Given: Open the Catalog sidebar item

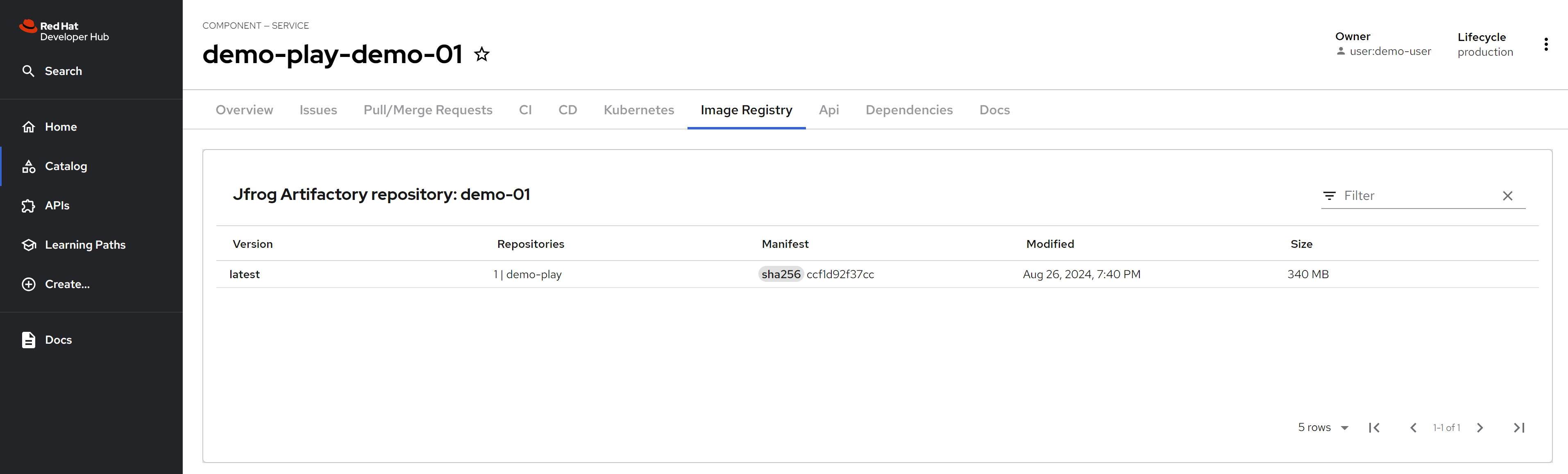Looking at the screenshot, I should (66, 166).
